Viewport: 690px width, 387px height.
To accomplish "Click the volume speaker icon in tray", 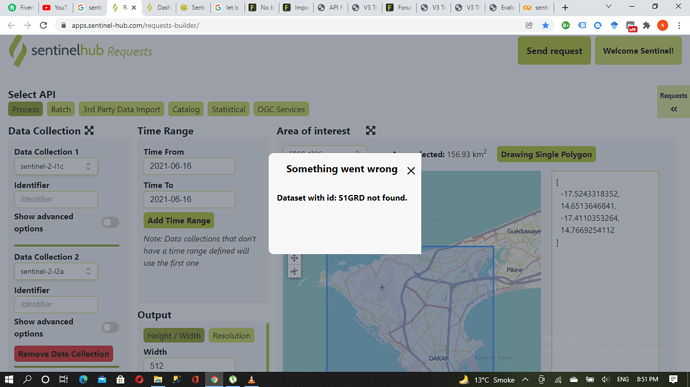I will [606, 380].
